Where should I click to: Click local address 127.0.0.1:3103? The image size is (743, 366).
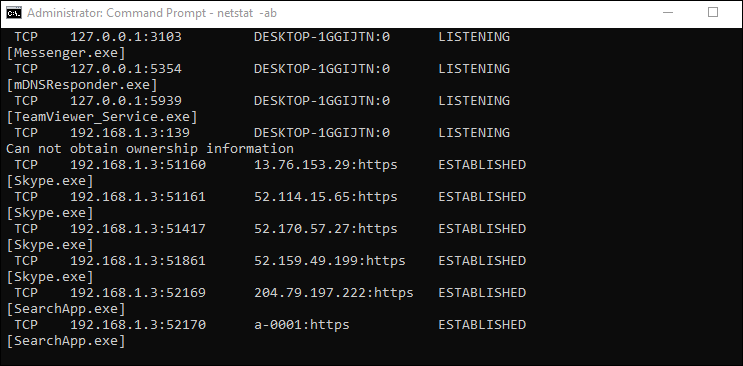[126, 37]
